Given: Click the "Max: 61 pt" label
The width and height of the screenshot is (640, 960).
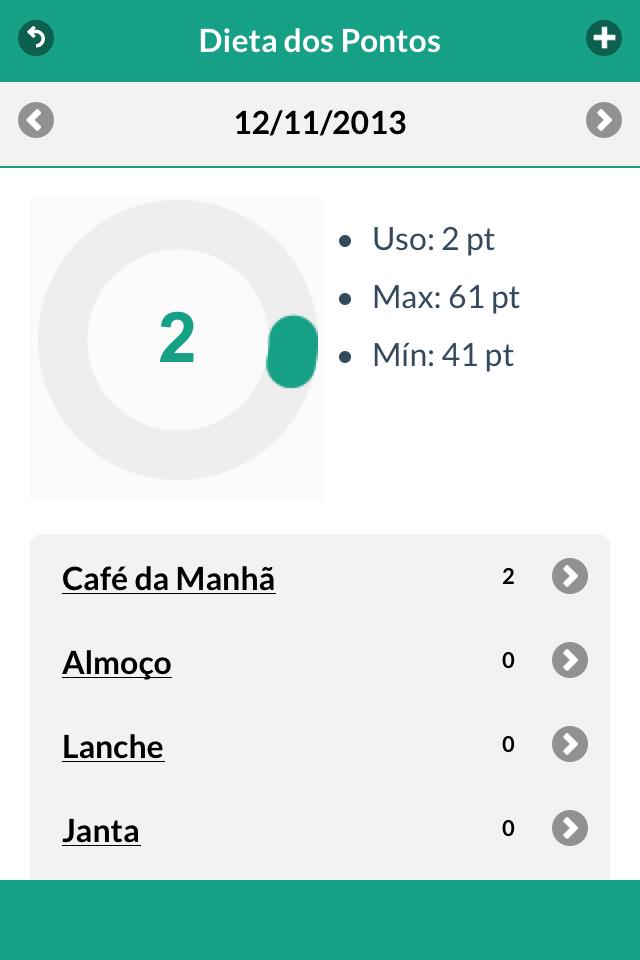Looking at the screenshot, I should click(x=445, y=298).
